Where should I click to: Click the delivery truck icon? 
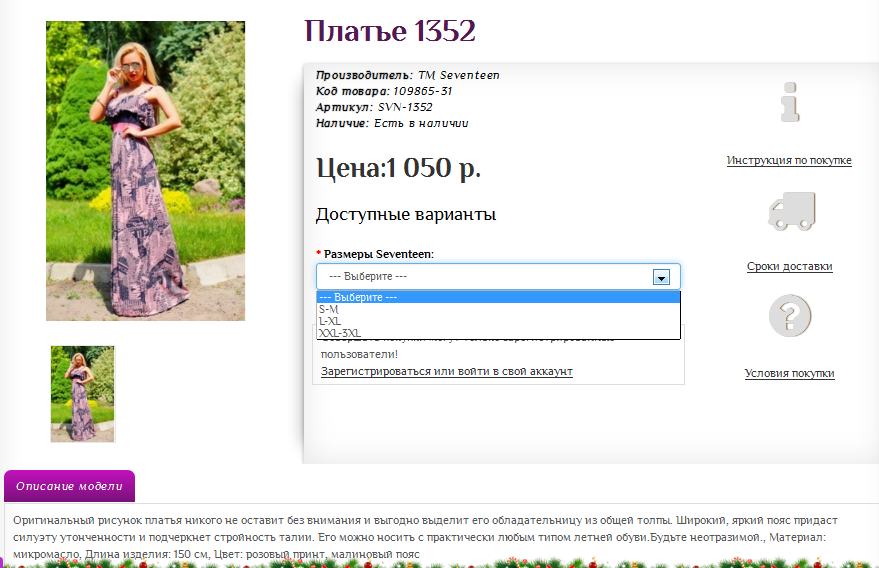coord(792,211)
